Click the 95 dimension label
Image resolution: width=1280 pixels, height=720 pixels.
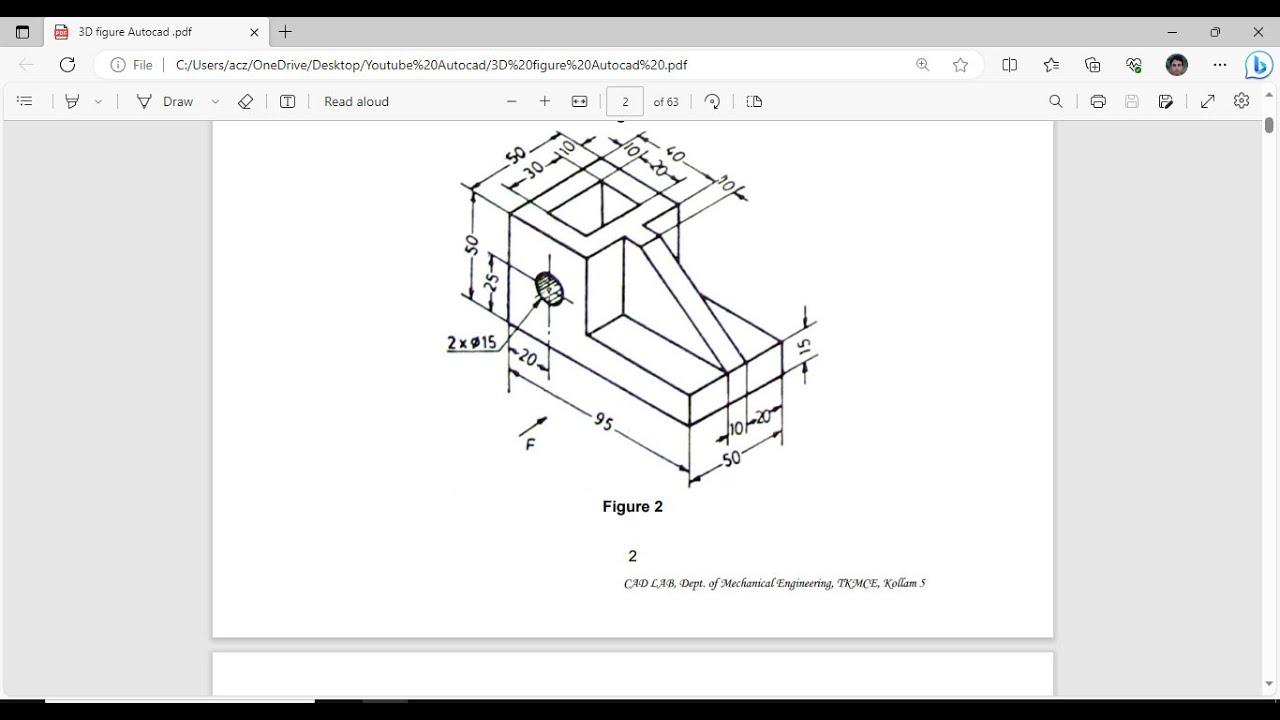(603, 422)
